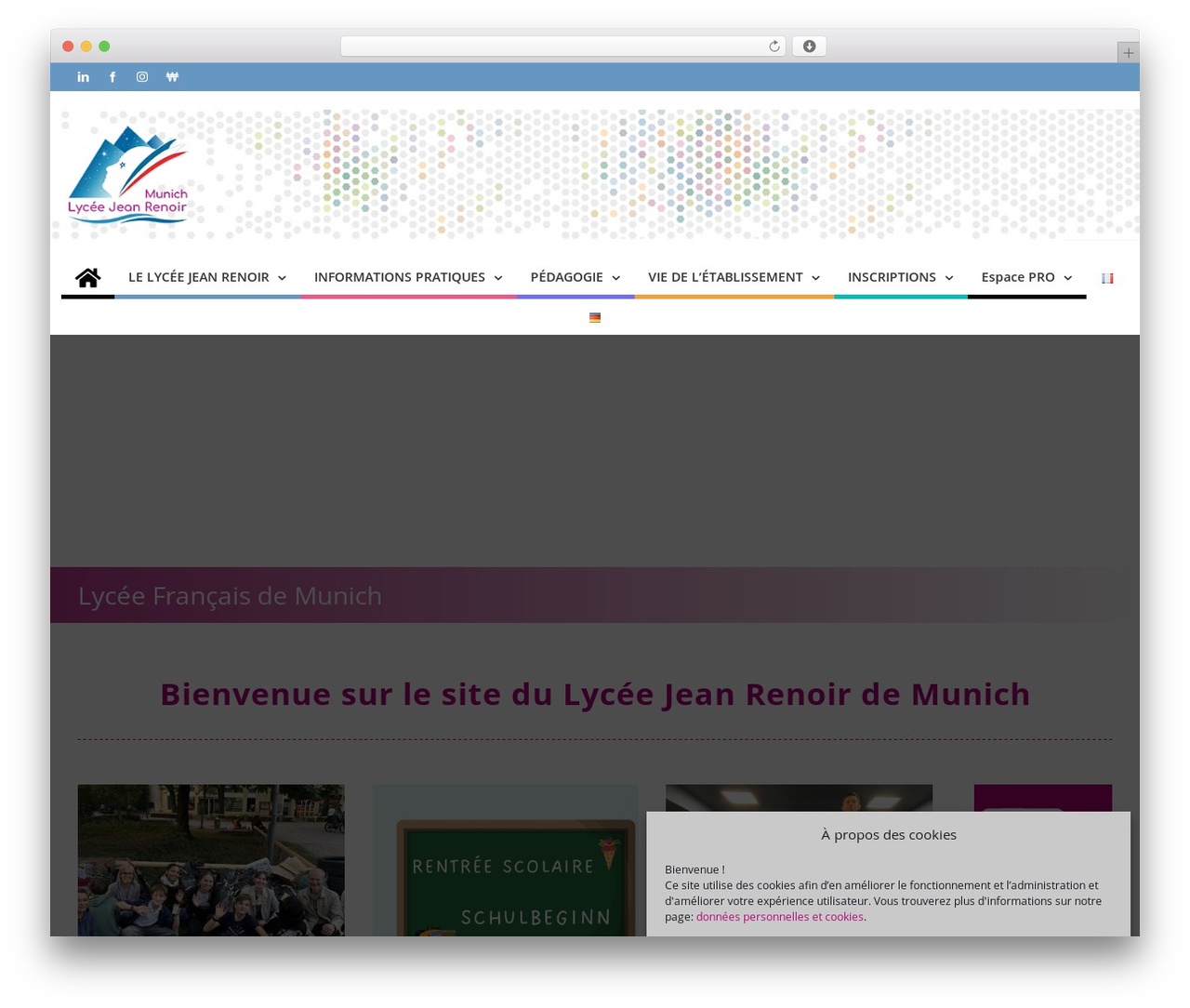Image resolution: width=1190 pixels, height=1008 pixels.
Task: Switch language with the French flag
Action: [x=1107, y=278]
